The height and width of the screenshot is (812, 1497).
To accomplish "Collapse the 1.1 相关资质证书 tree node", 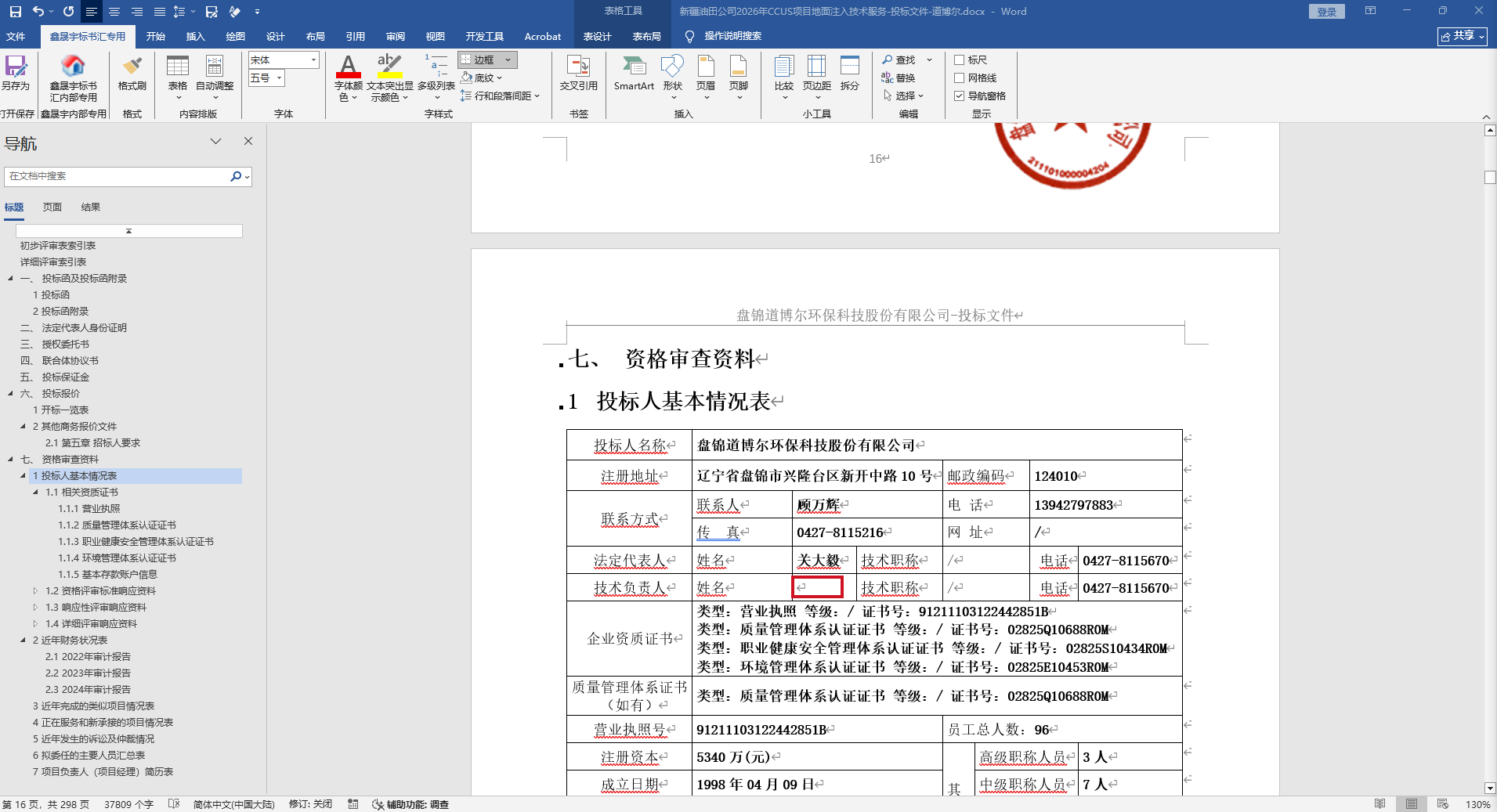I will click(x=35, y=493).
